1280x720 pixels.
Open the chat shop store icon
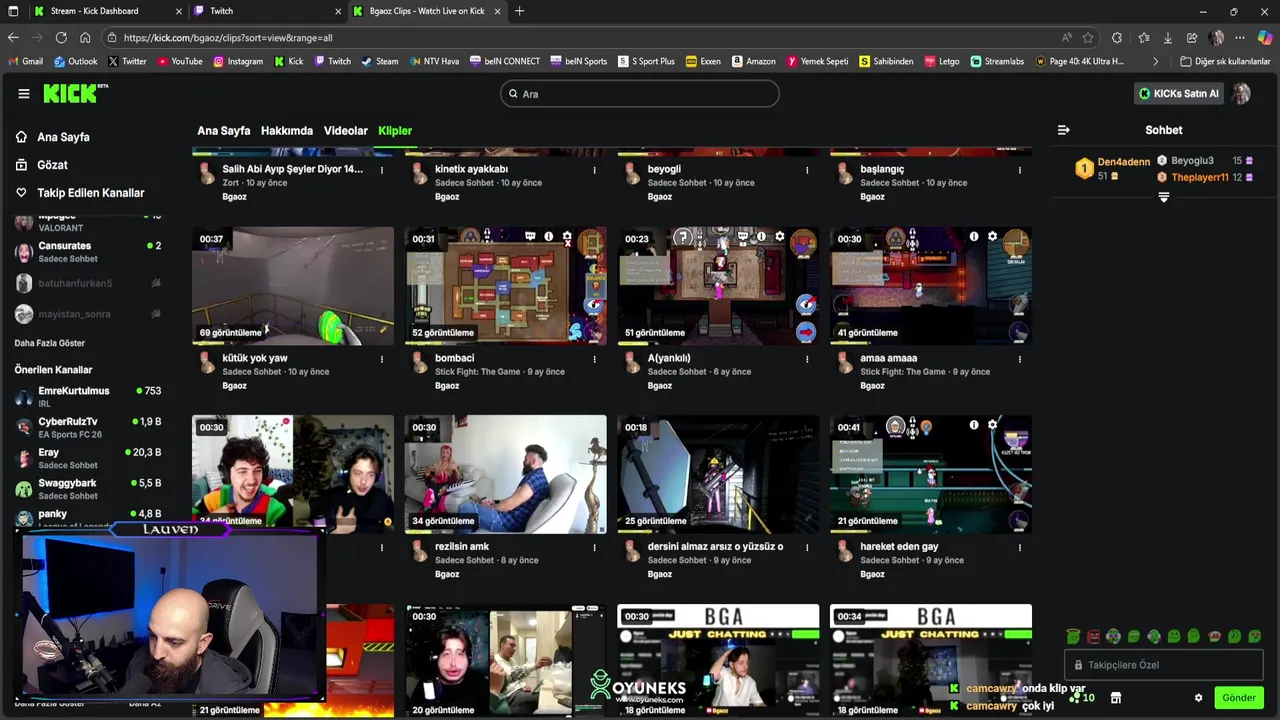[x=1116, y=698]
